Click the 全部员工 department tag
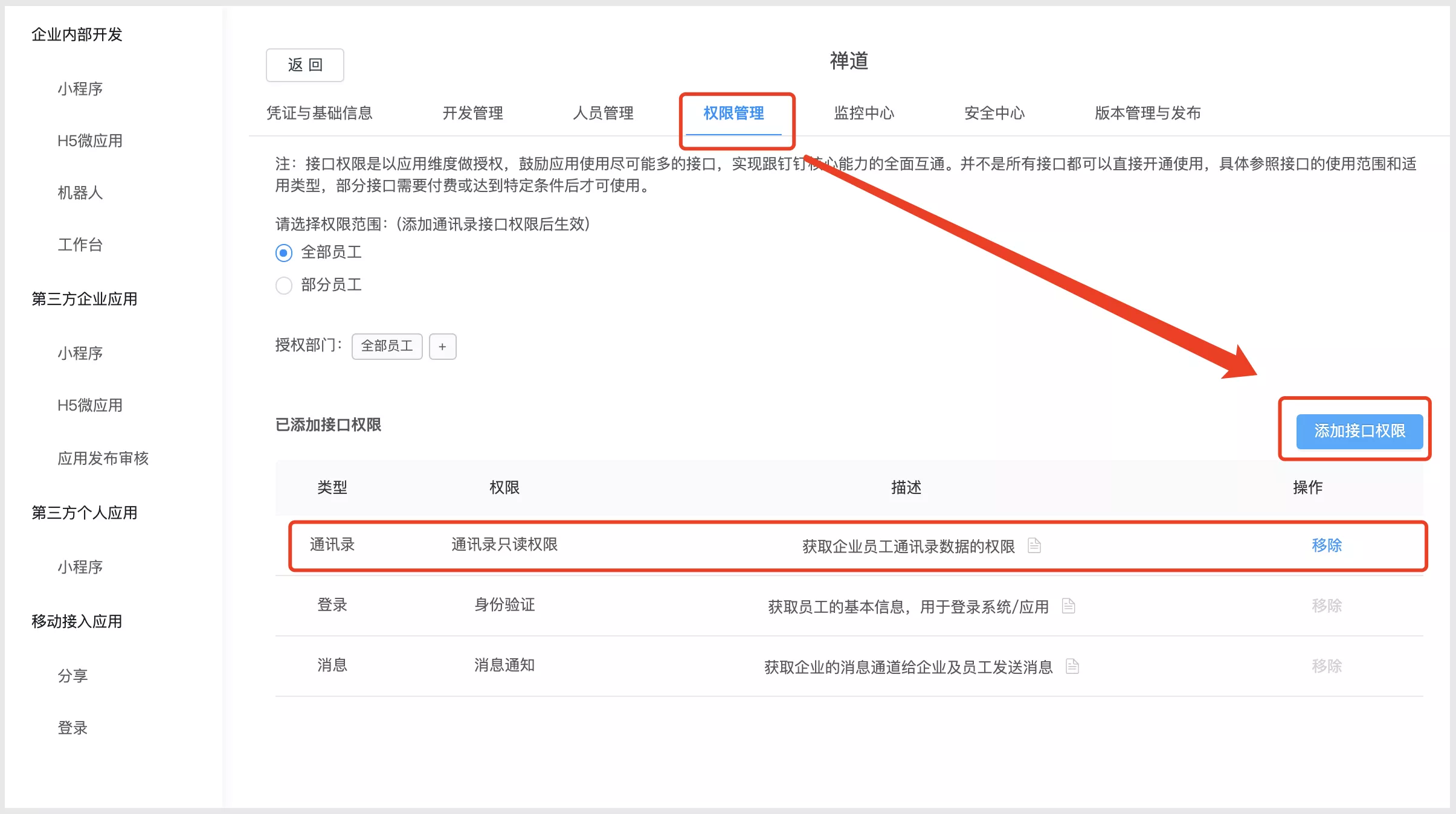The width and height of the screenshot is (1456, 814). (x=387, y=347)
